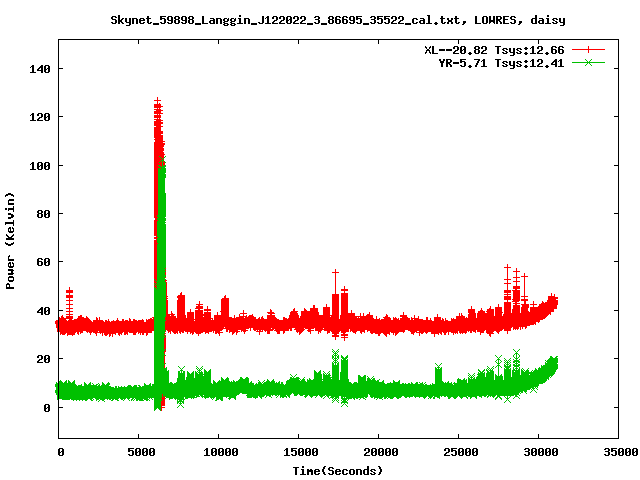640x480 pixels.
Task: Click the 5000 x-axis tick label
Action: [141, 452]
